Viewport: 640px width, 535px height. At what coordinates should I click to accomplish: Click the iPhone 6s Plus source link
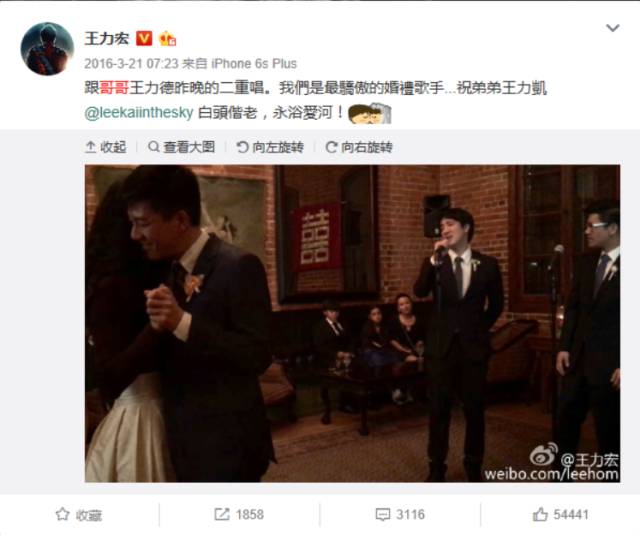(x=254, y=64)
